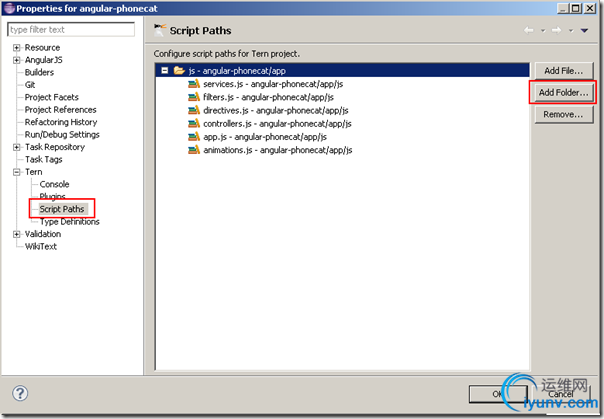Image resolution: width=604 pixels, height=419 pixels.
Task: Open the view menu triangle
Action: [x=584, y=30]
